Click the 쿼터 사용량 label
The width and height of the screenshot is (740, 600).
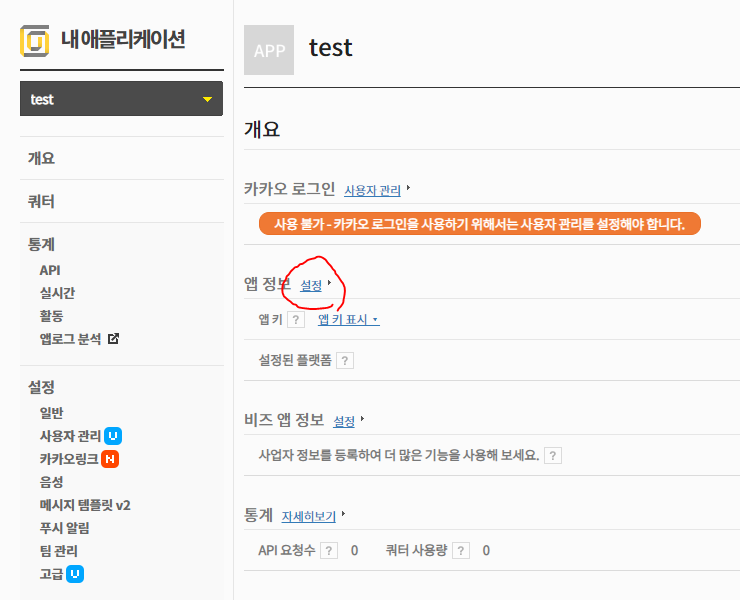tap(416, 550)
